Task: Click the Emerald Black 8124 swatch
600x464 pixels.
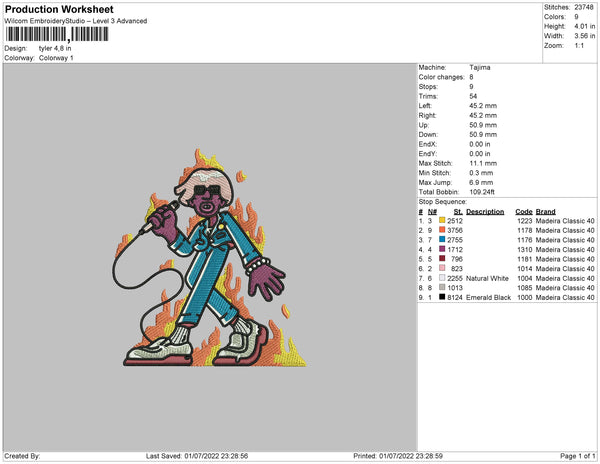Action: pos(442,297)
